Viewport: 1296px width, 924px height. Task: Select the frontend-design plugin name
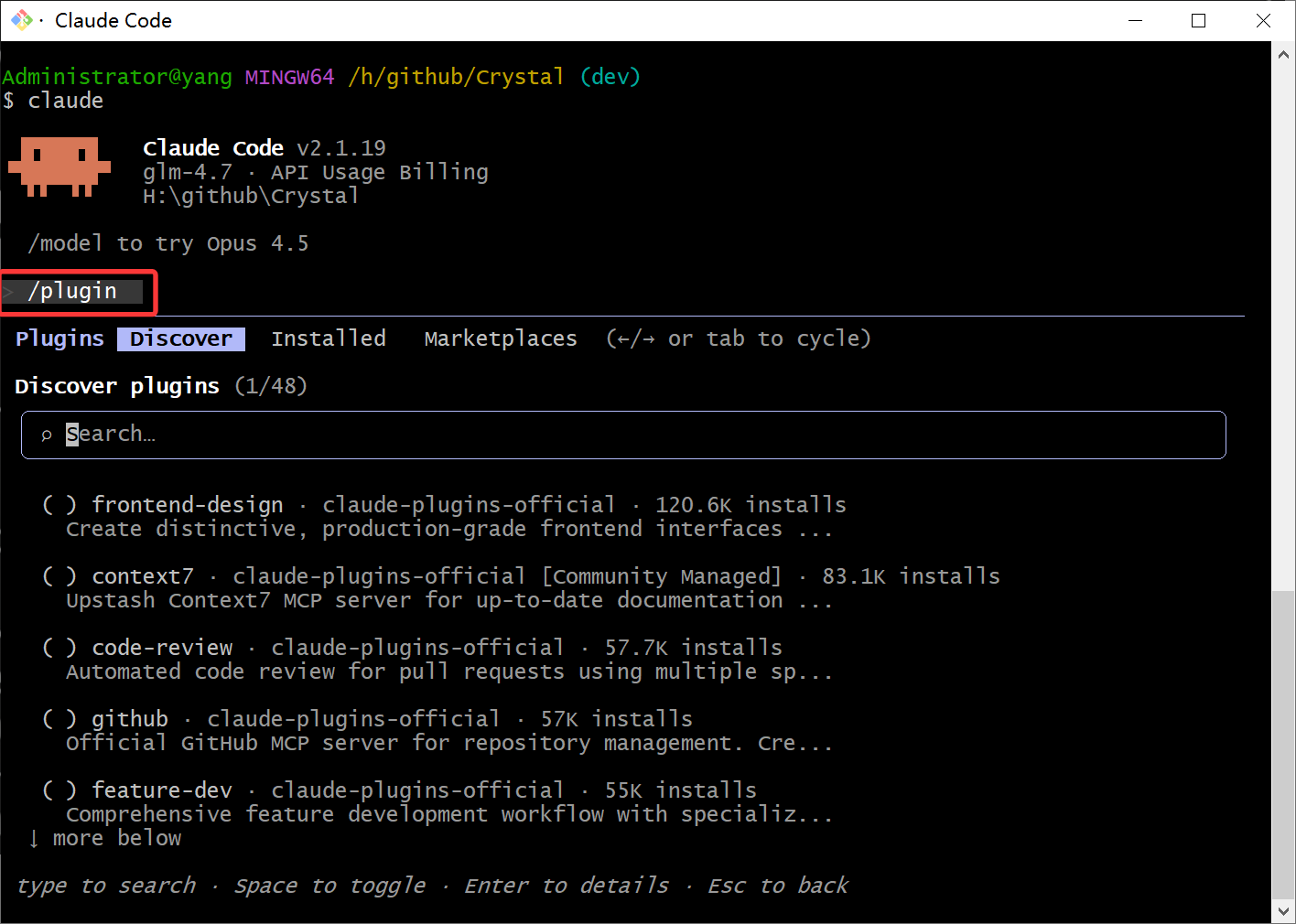(188, 505)
